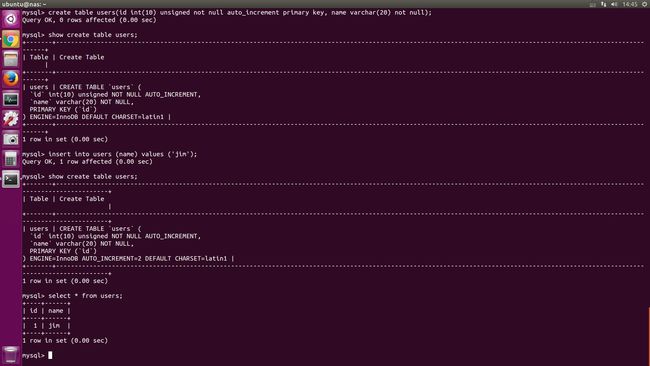Open the sound volume indicator menu
650x366 pixels.
(x=614, y=4)
